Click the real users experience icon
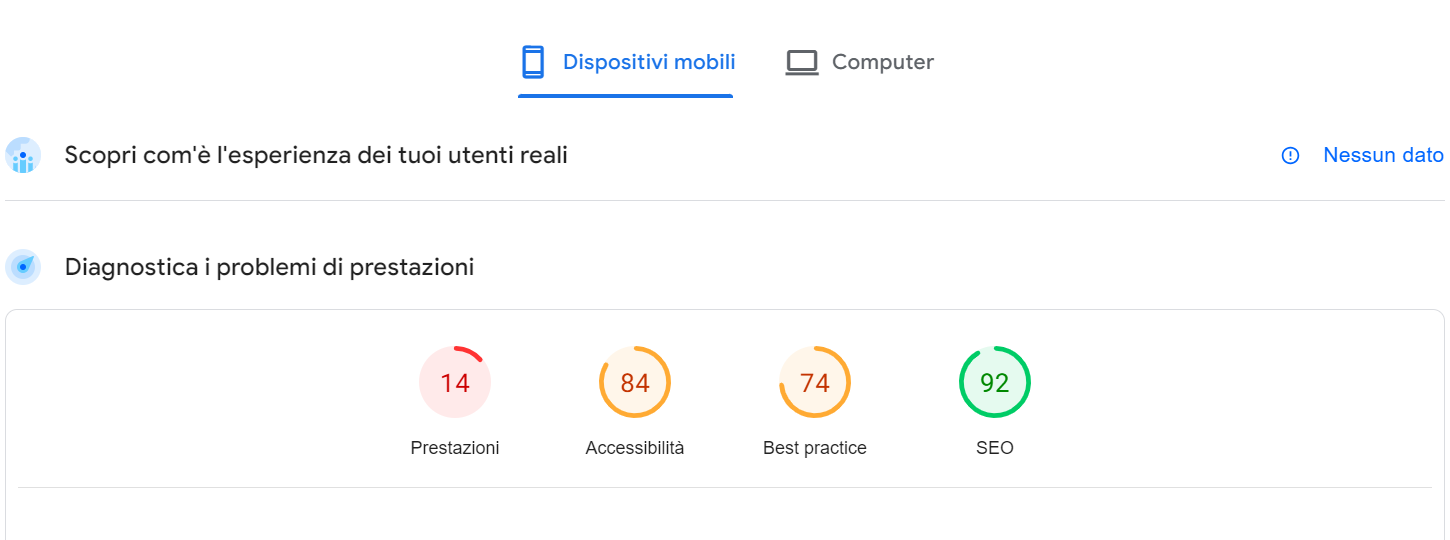This screenshot has width=1450, height=540. [x=23, y=156]
